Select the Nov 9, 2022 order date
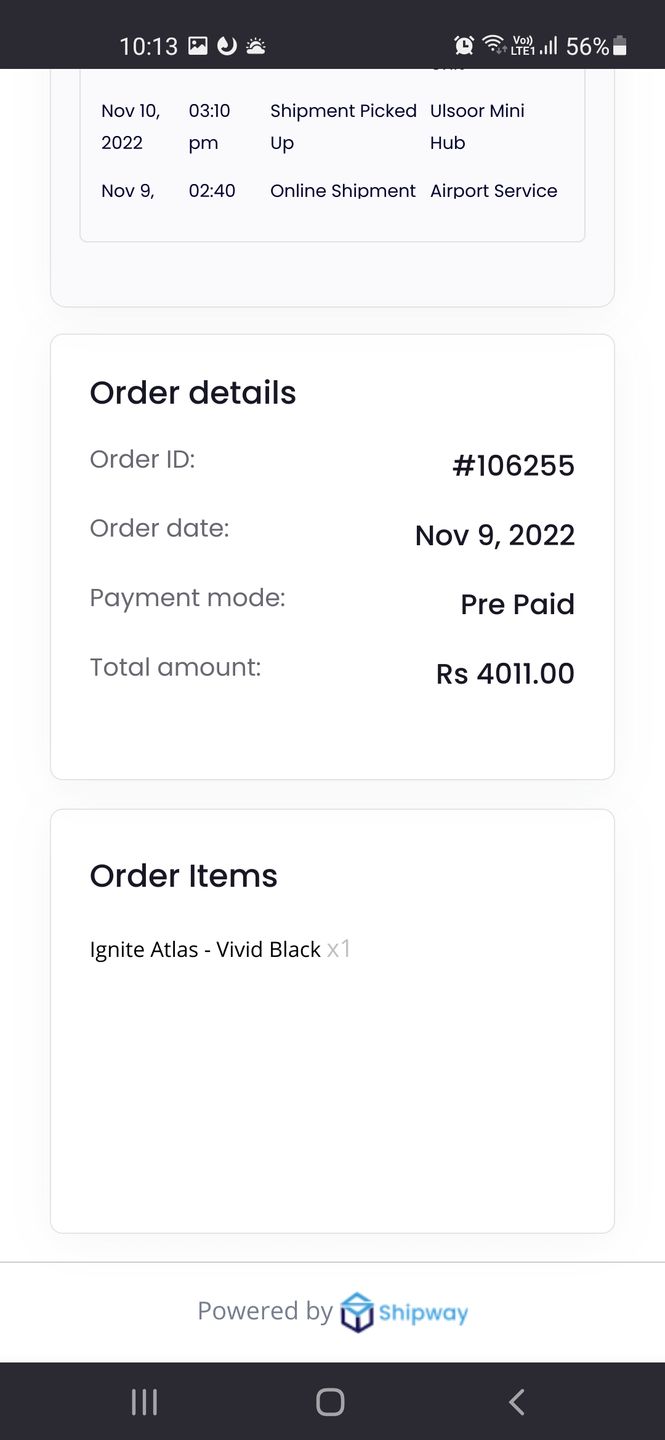This screenshot has width=665, height=1440. [495, 535]
